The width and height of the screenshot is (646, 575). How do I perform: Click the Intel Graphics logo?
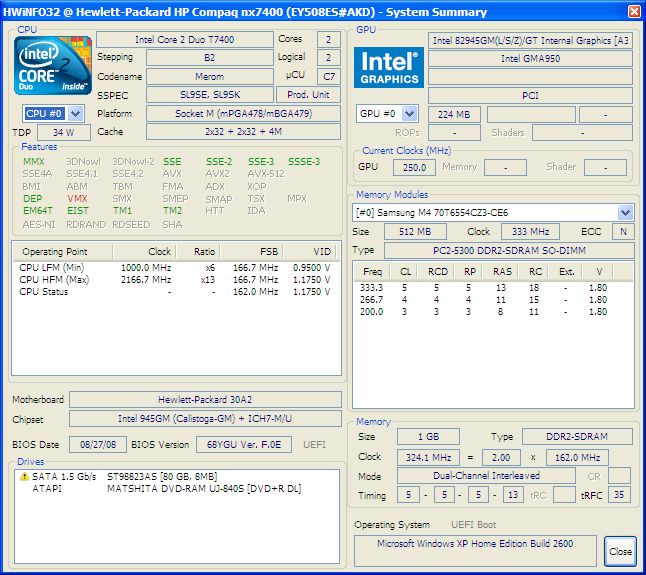[389, 67]
